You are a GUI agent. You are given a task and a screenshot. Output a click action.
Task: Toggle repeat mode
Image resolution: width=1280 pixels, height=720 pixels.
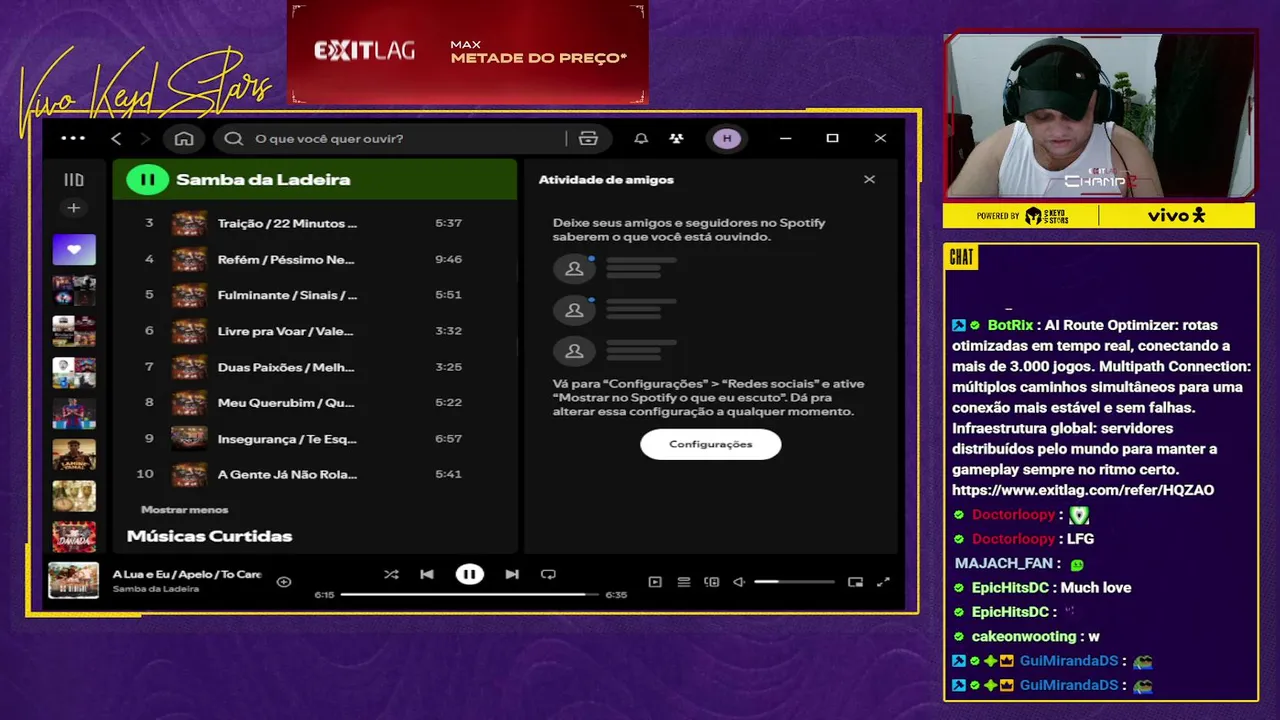point(548,575)
